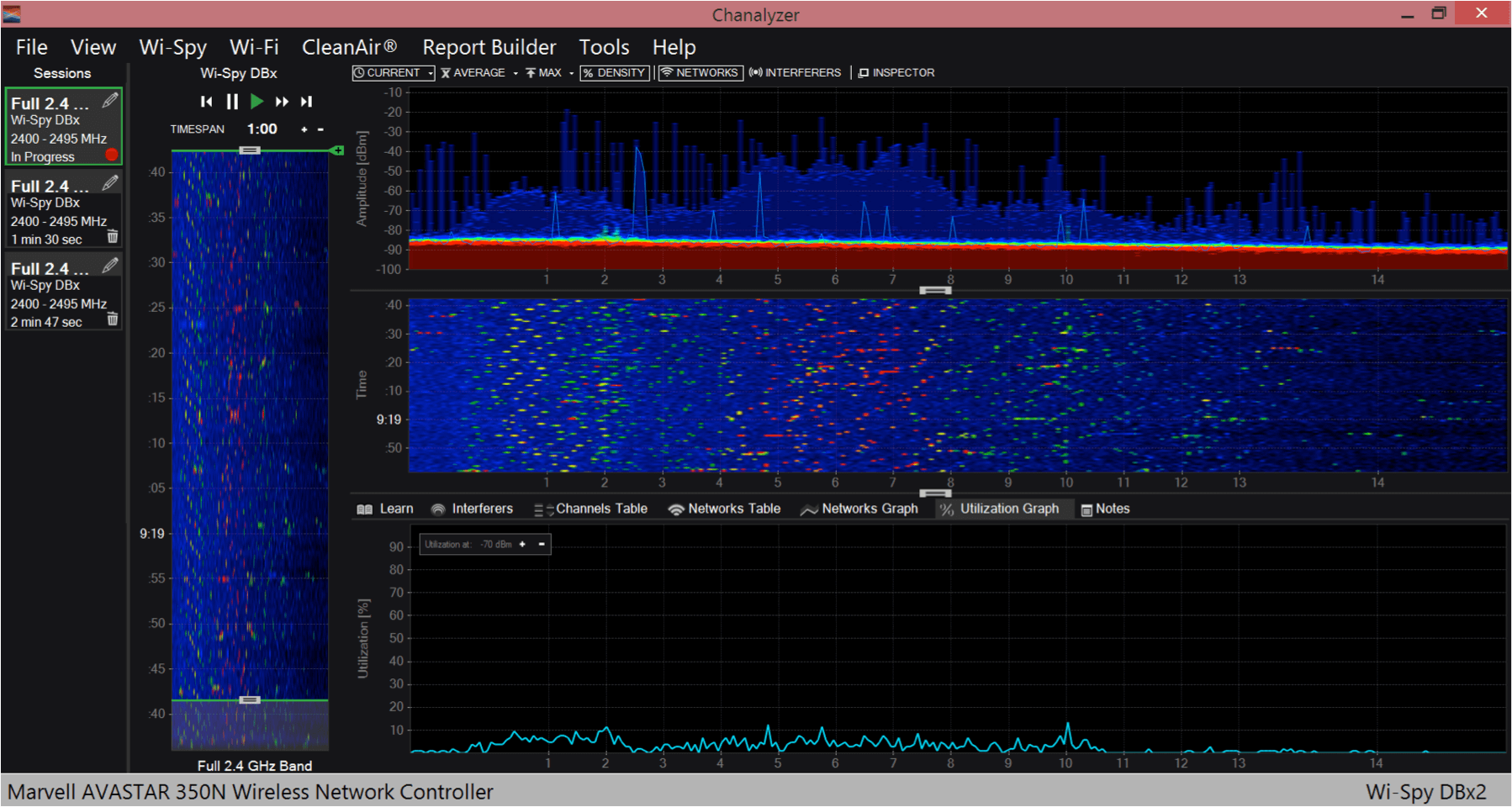The width and height of the screenshot is (1512, 807).
Task: Expand the Average trace options
Action: tap(514, 72)
